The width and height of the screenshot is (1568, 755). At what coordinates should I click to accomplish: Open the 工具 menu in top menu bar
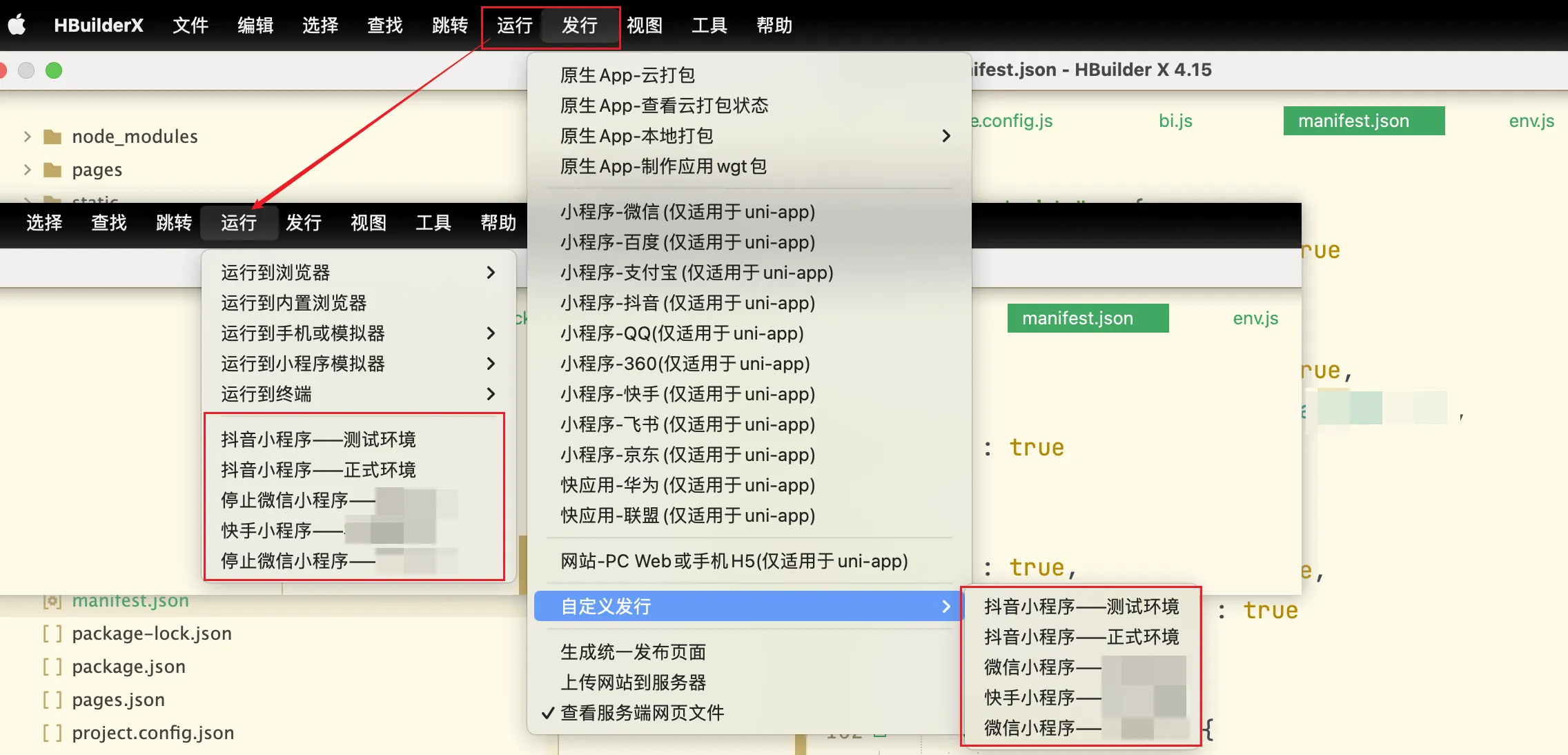point(709,26)
